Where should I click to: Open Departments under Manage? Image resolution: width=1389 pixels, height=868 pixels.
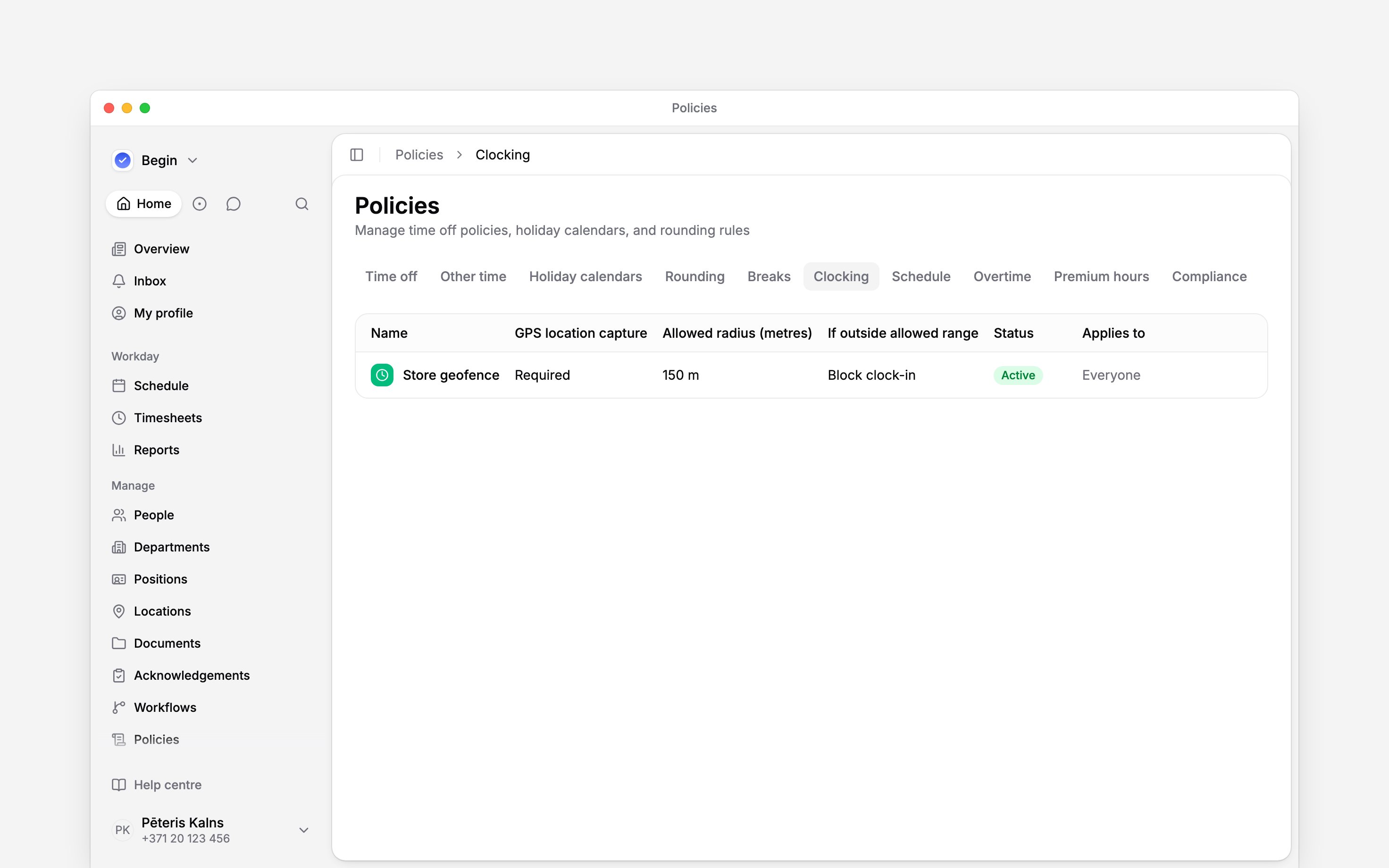(161, 547)
